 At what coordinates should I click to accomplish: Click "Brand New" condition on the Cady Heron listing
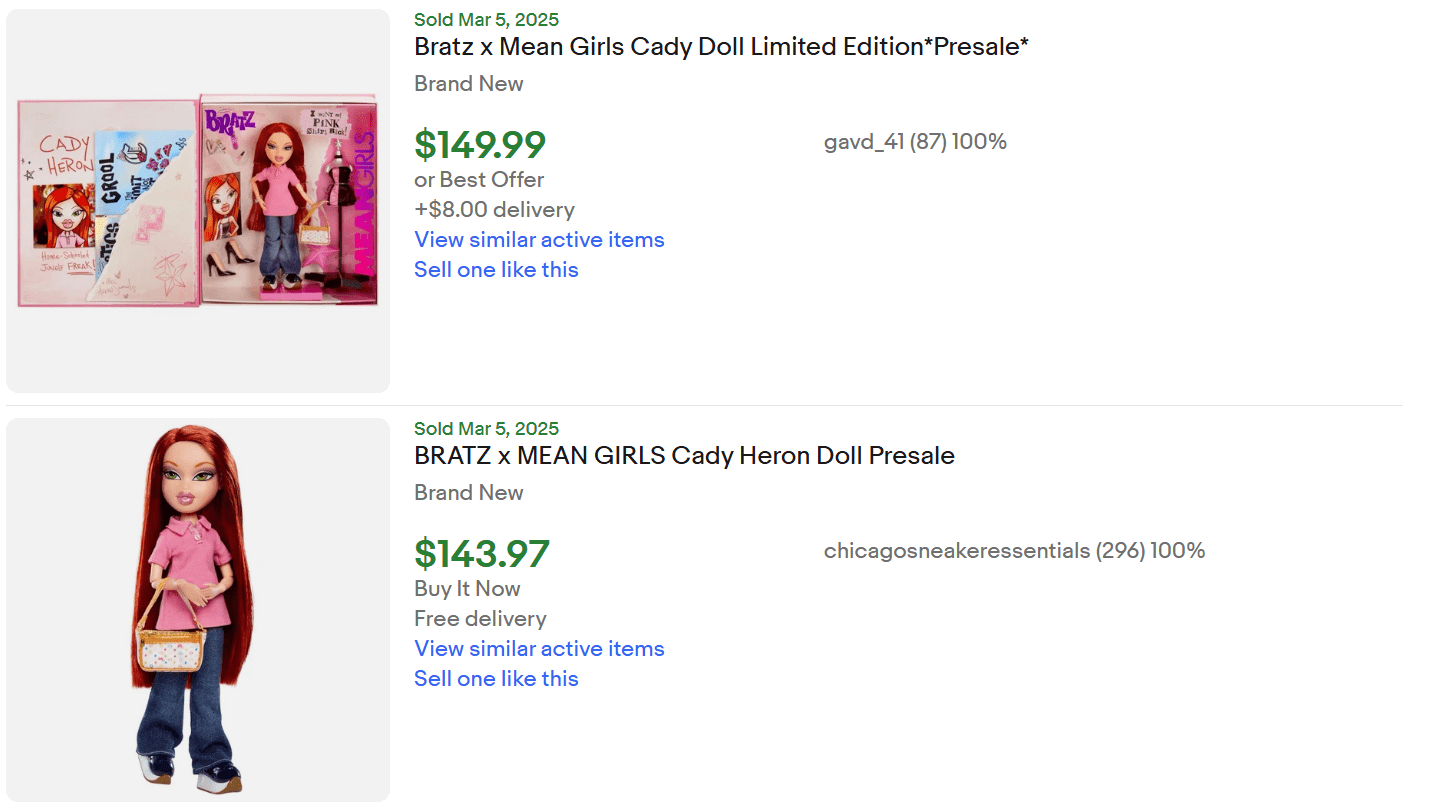pos(468,493)
